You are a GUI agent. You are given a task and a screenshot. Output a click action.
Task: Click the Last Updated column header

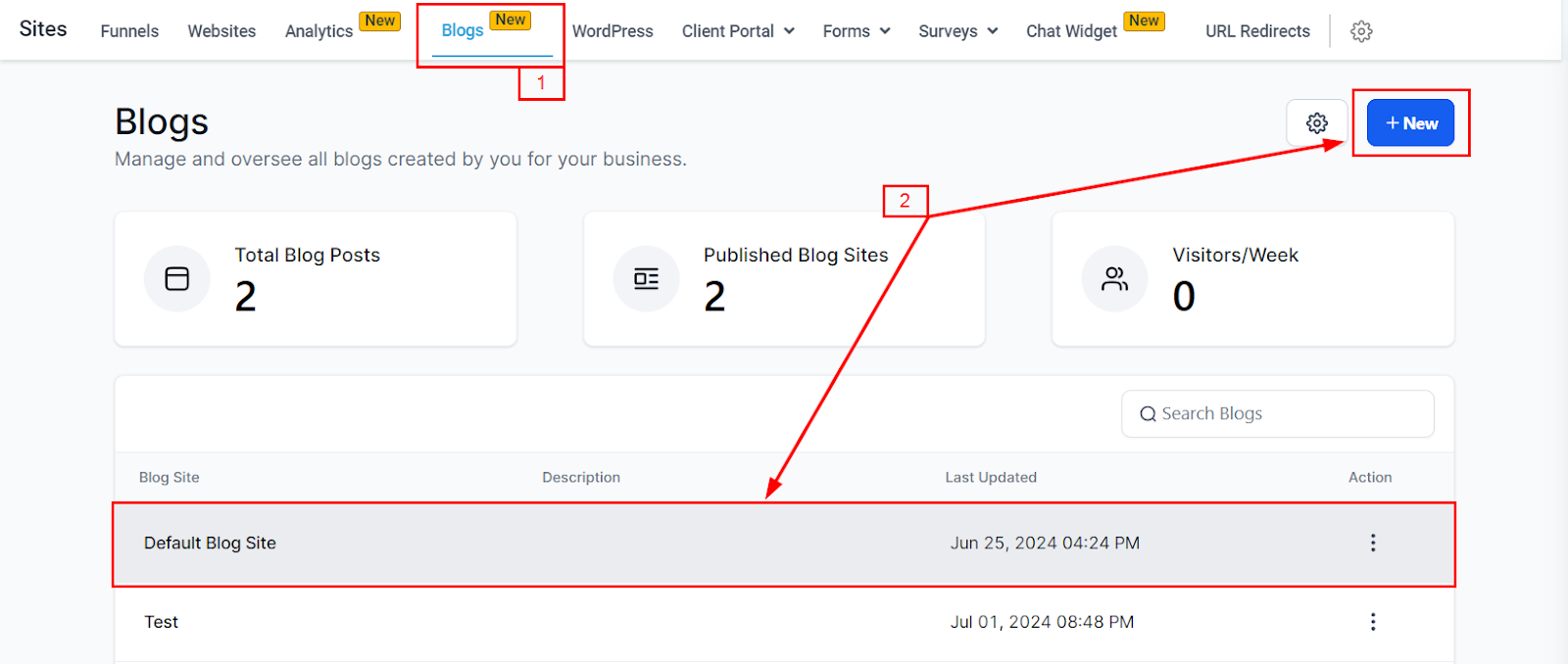coord(991,477)
